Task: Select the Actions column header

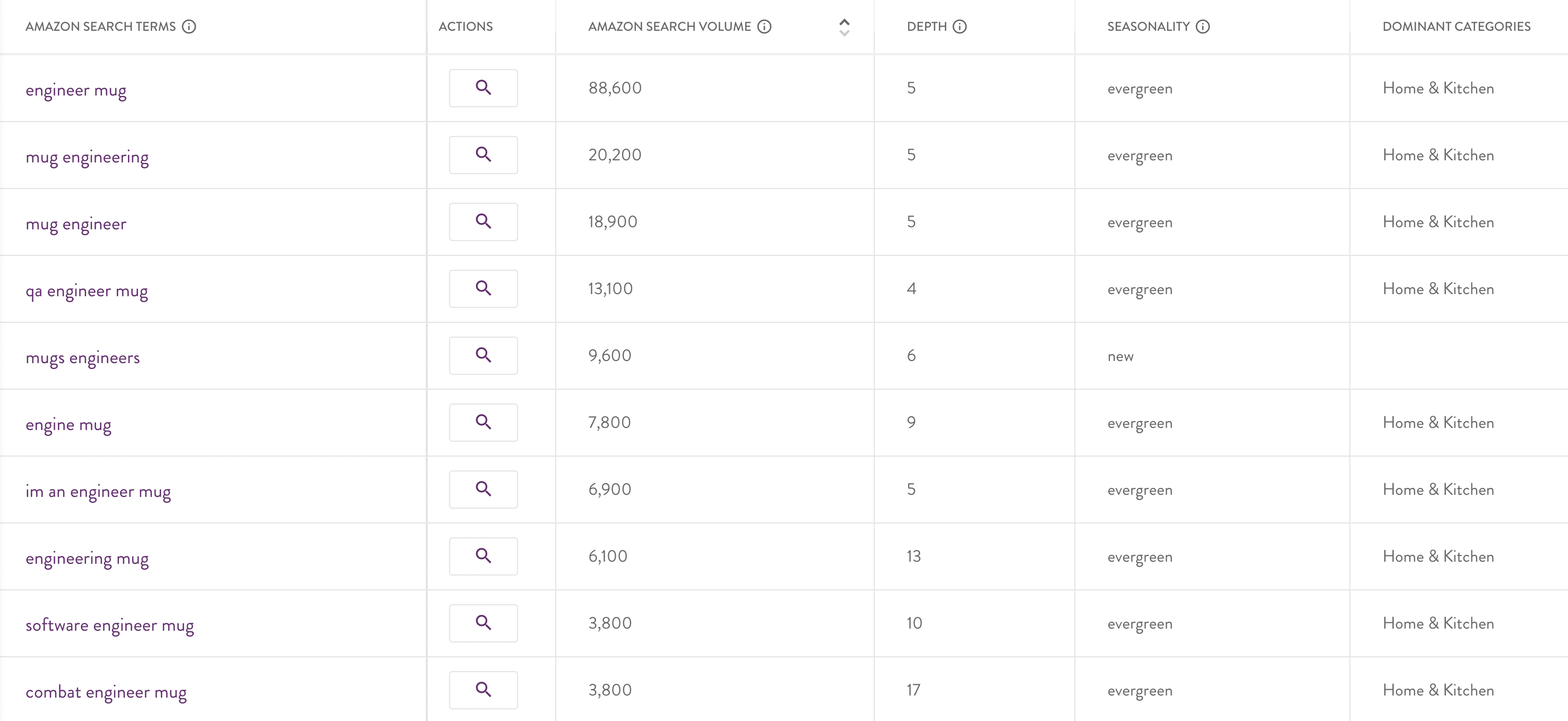Action: [466, 26]
